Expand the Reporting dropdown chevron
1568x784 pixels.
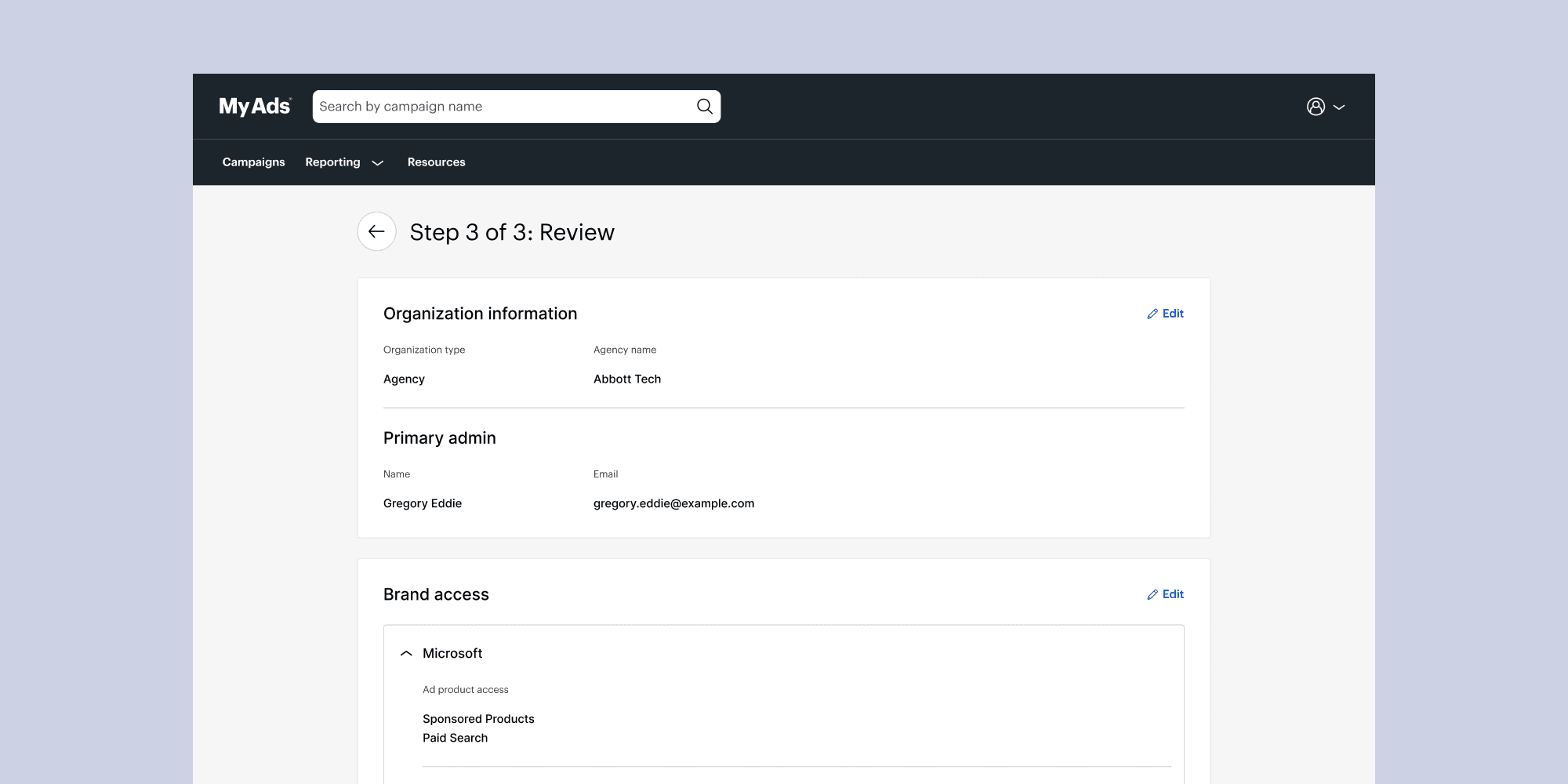coord(377,163)
